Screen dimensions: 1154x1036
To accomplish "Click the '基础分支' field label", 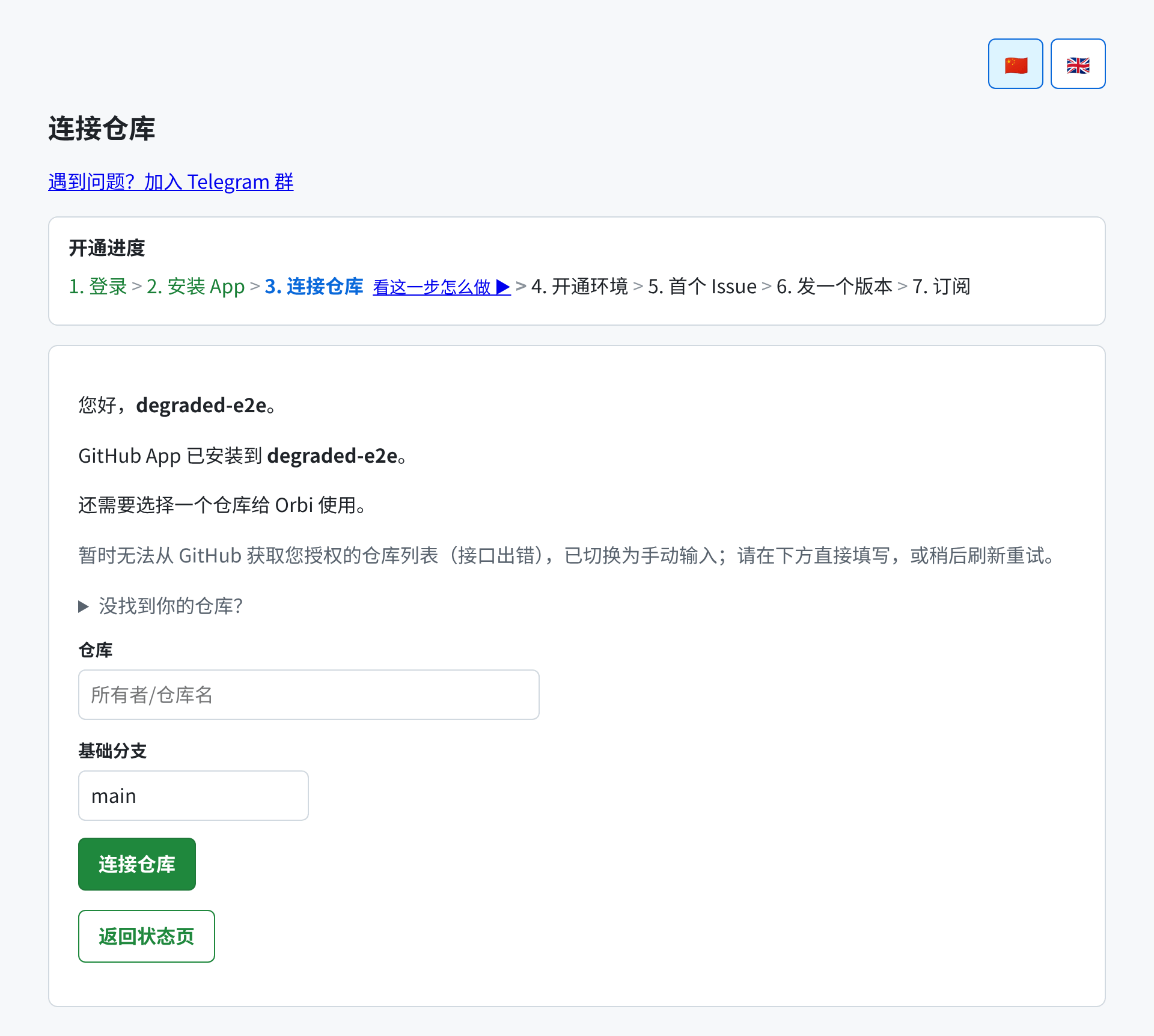I will 112,751.
